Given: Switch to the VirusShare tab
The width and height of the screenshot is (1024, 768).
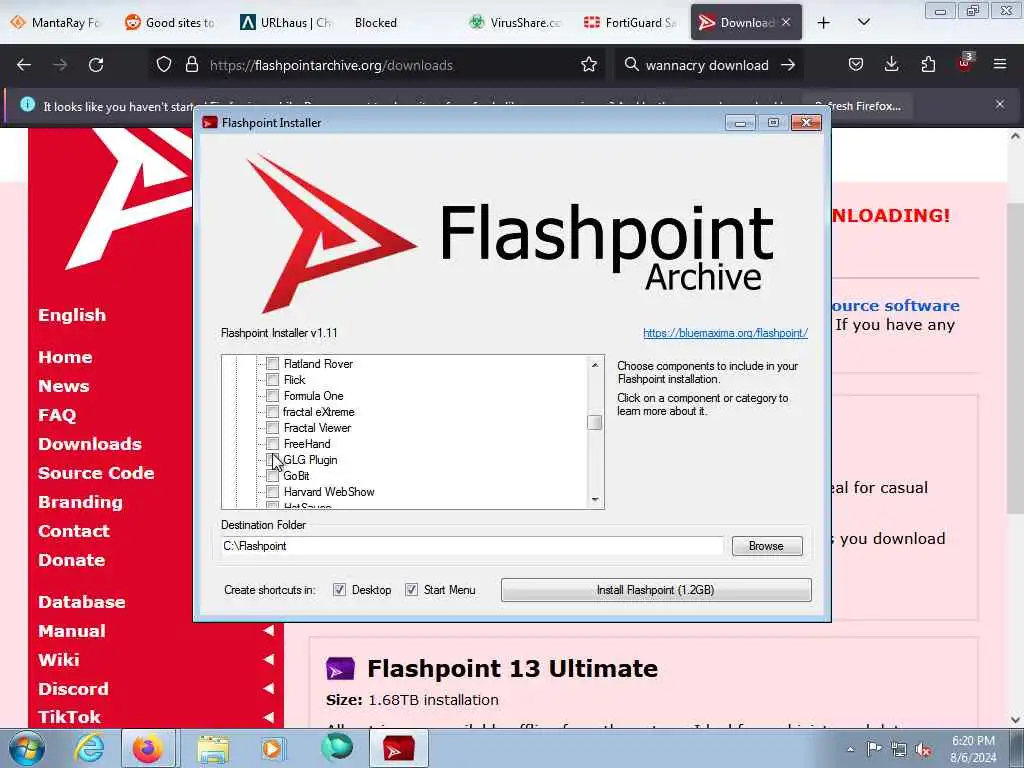Looking at the screenshot, I should pyautogui.click(x=516, y=22).
